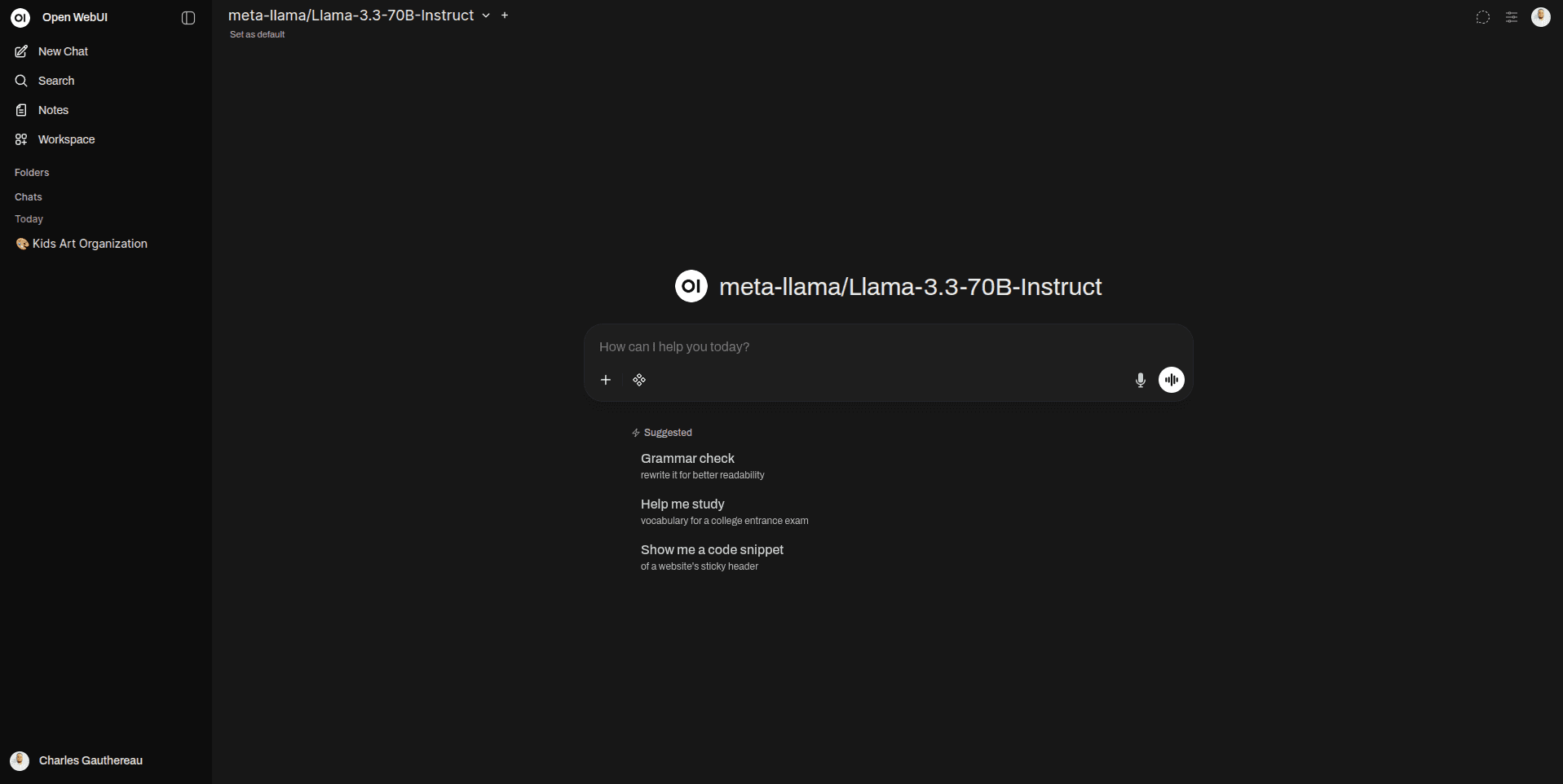
Task: Open the Workspace section
Action: pos(66,139)
